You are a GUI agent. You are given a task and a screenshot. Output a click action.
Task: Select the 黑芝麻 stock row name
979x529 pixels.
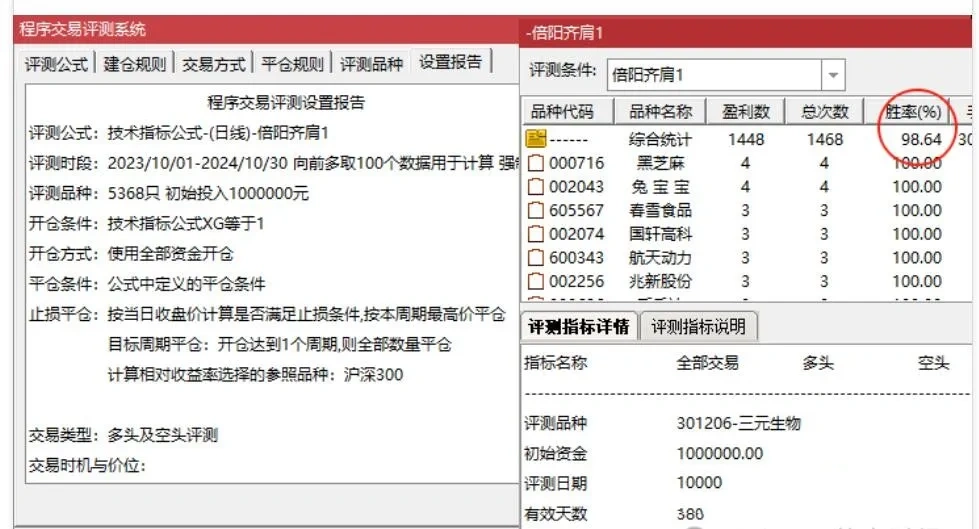click(x=660, y=163)
